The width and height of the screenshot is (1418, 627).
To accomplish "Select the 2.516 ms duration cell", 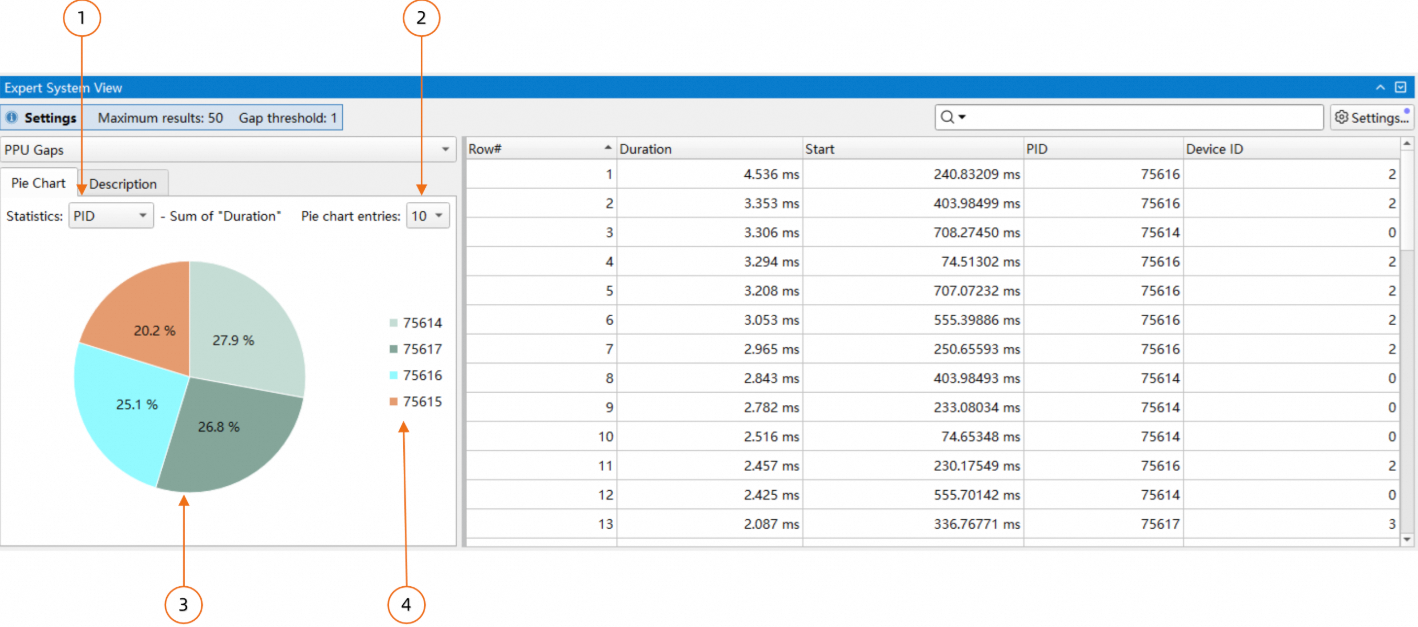I will point(709,436).
